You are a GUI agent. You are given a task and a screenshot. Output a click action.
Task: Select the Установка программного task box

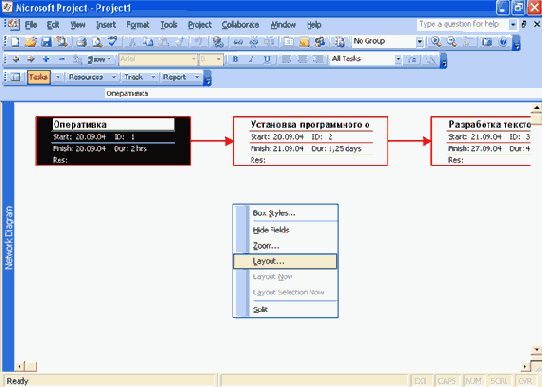pyautogui.click(x=310, y=141)
